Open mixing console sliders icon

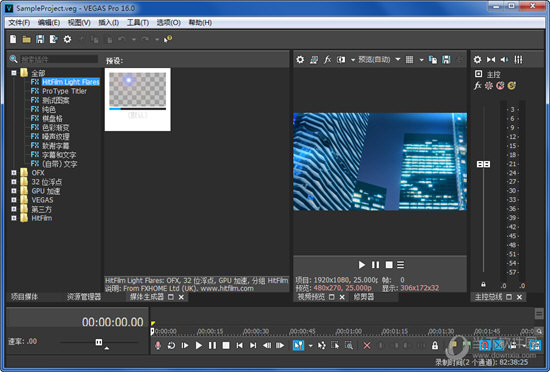(x=518, y=60)
